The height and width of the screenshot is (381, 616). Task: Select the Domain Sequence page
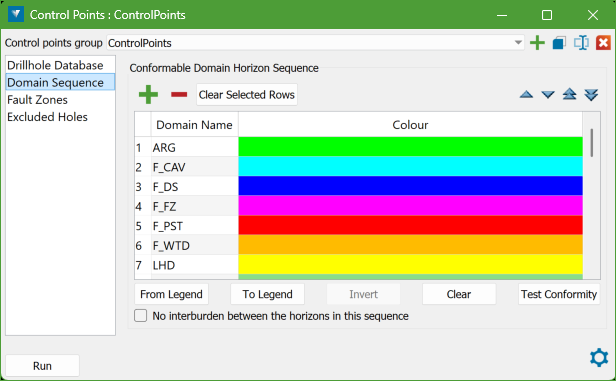tap(60, 82)
